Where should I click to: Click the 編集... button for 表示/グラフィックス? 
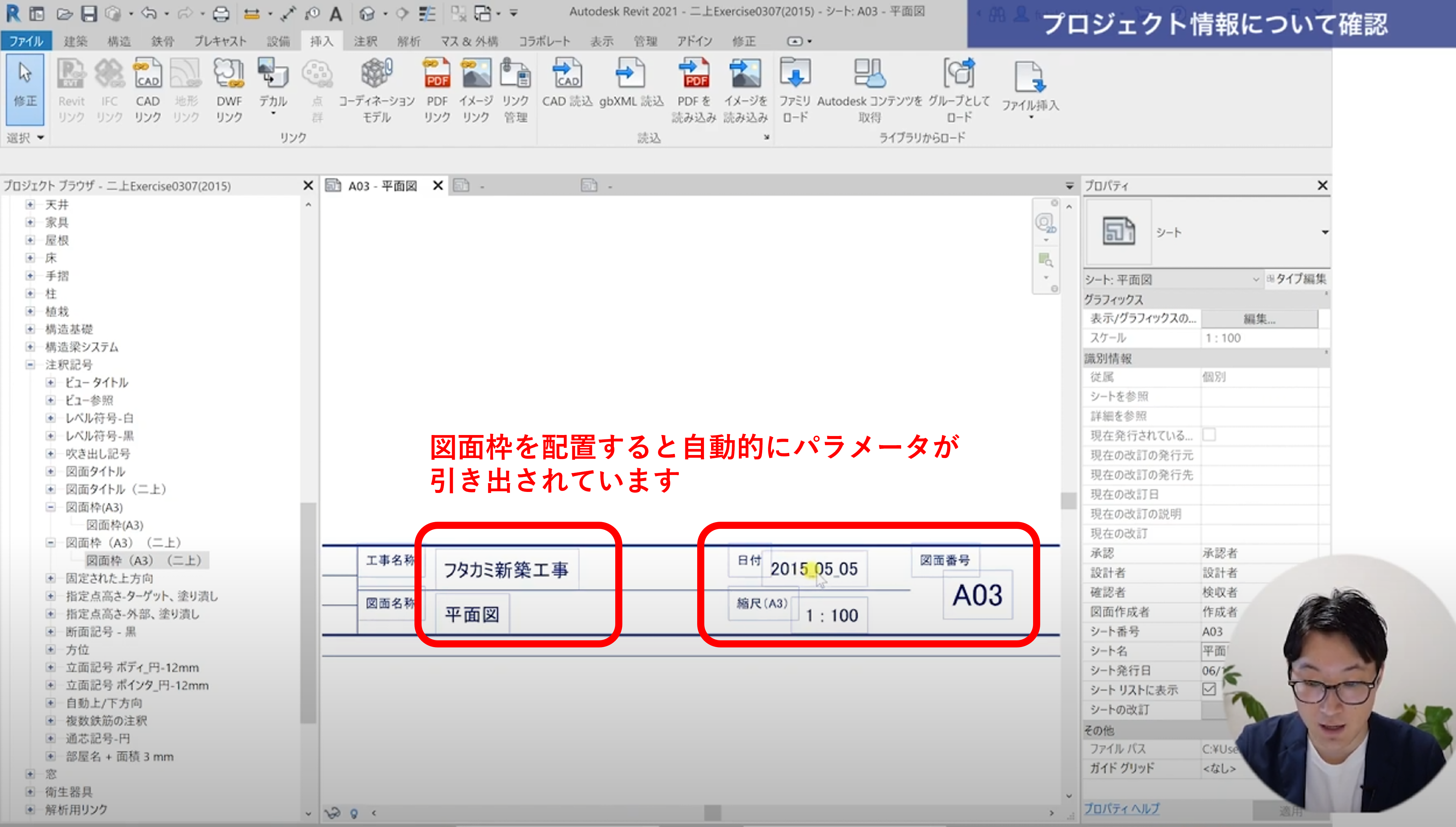pyautogui.click(x=1259, y=319)
